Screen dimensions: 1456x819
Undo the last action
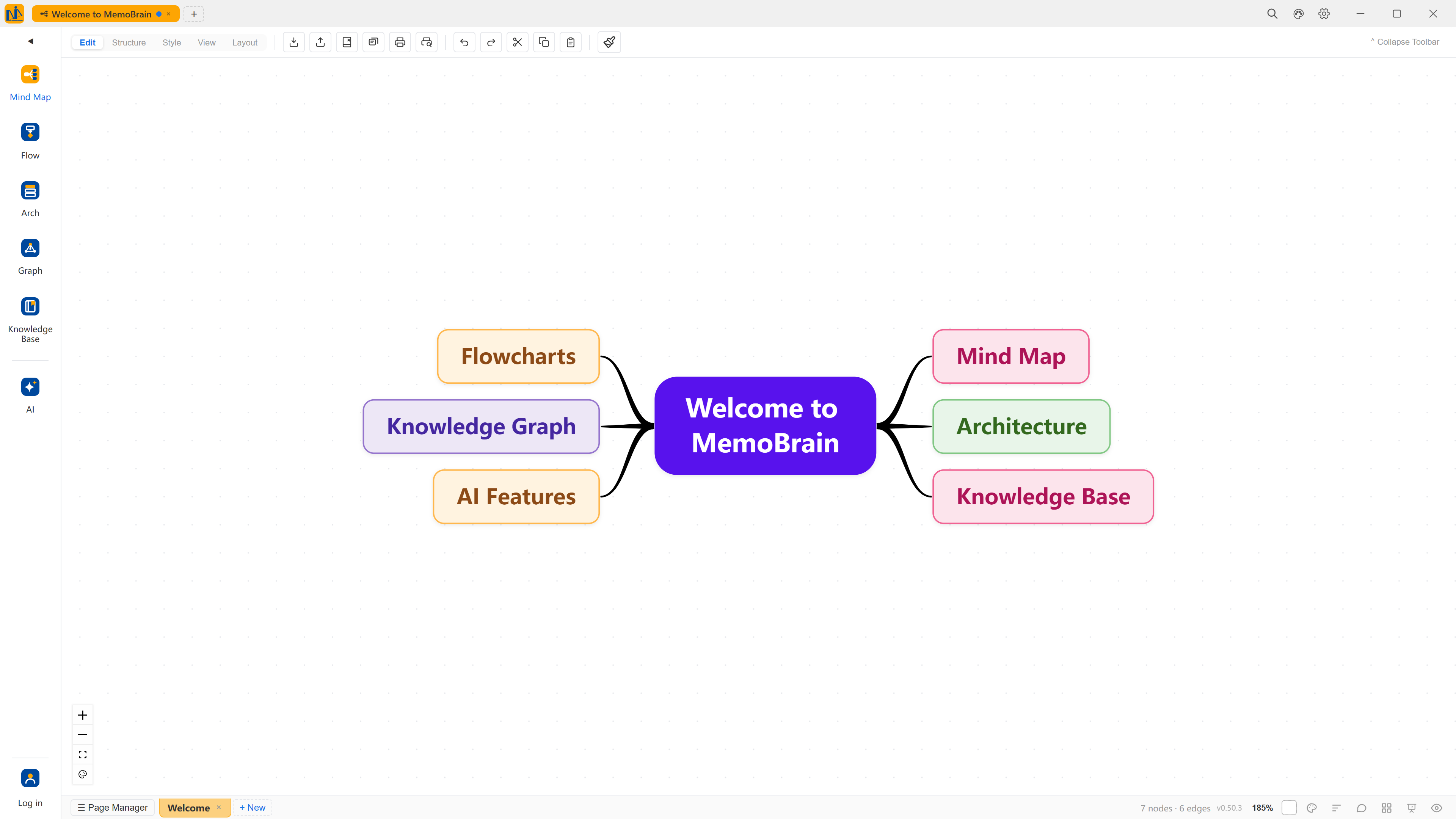[x=464, y=42]
